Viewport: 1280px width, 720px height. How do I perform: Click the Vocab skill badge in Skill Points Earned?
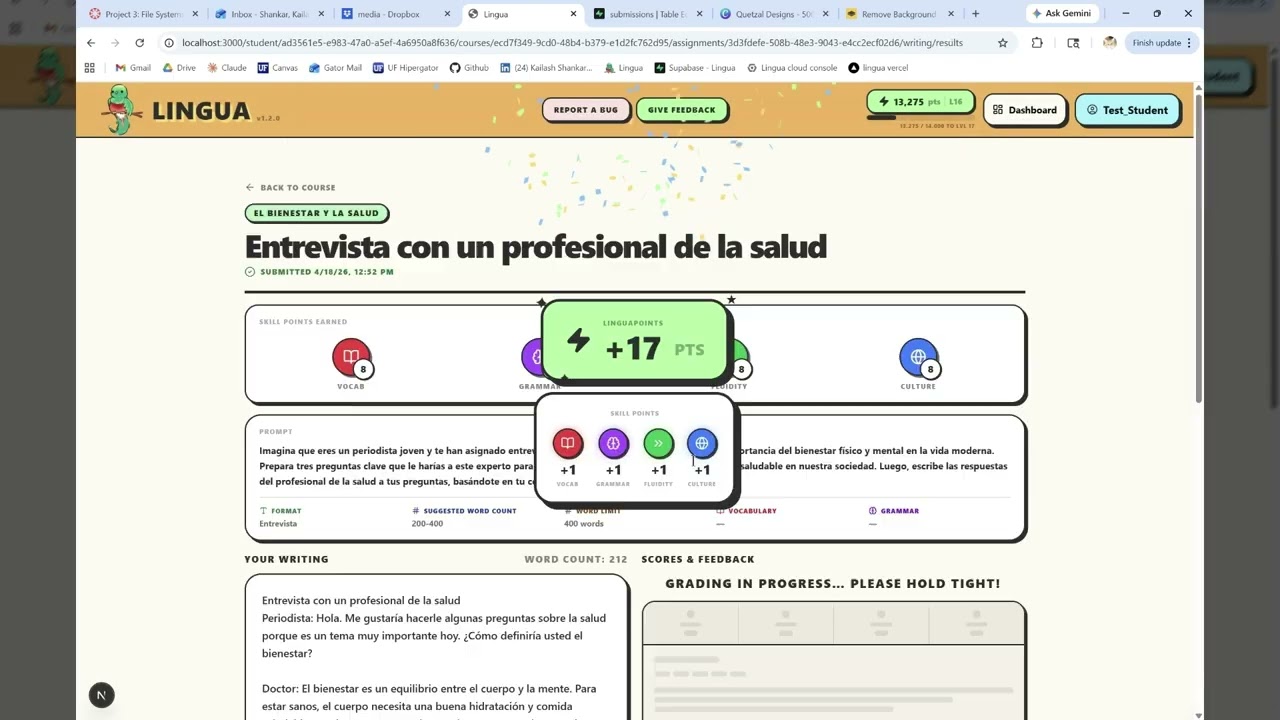[x=351, y=357]
